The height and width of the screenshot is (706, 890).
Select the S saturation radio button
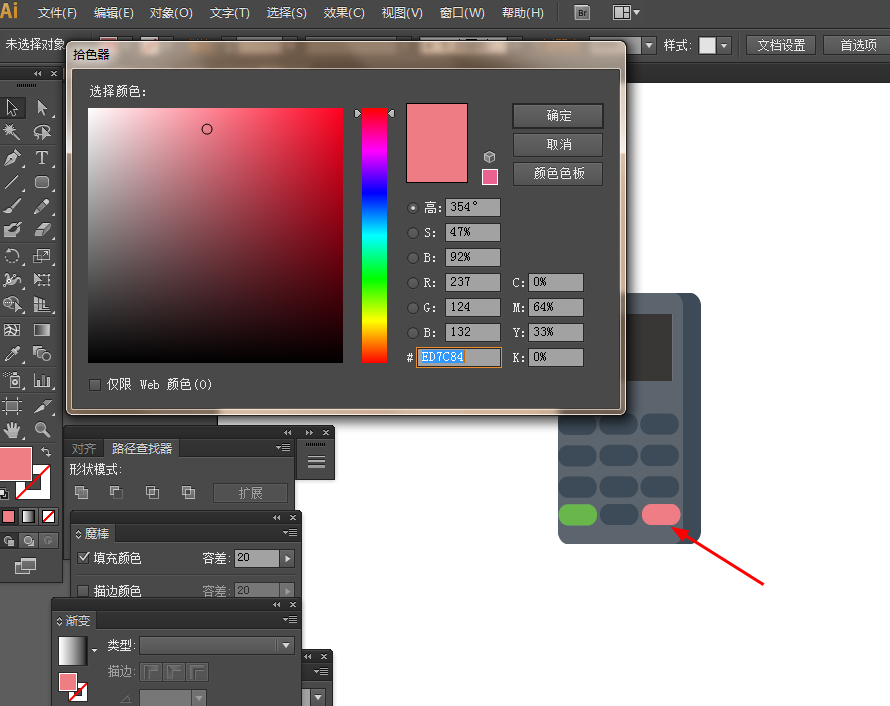tap(413, 233)
